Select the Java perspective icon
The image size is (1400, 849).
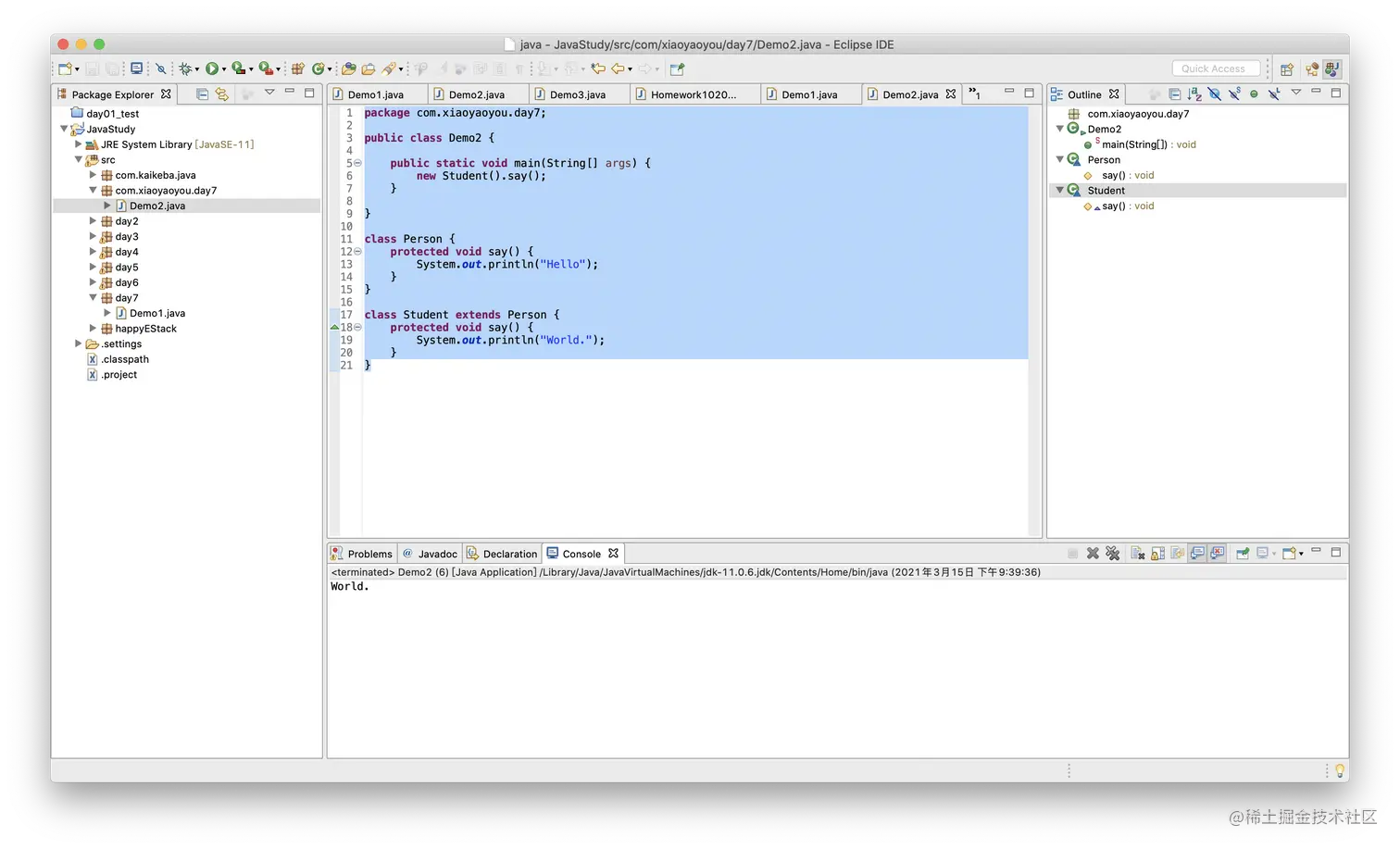(x=1332, y=69)
